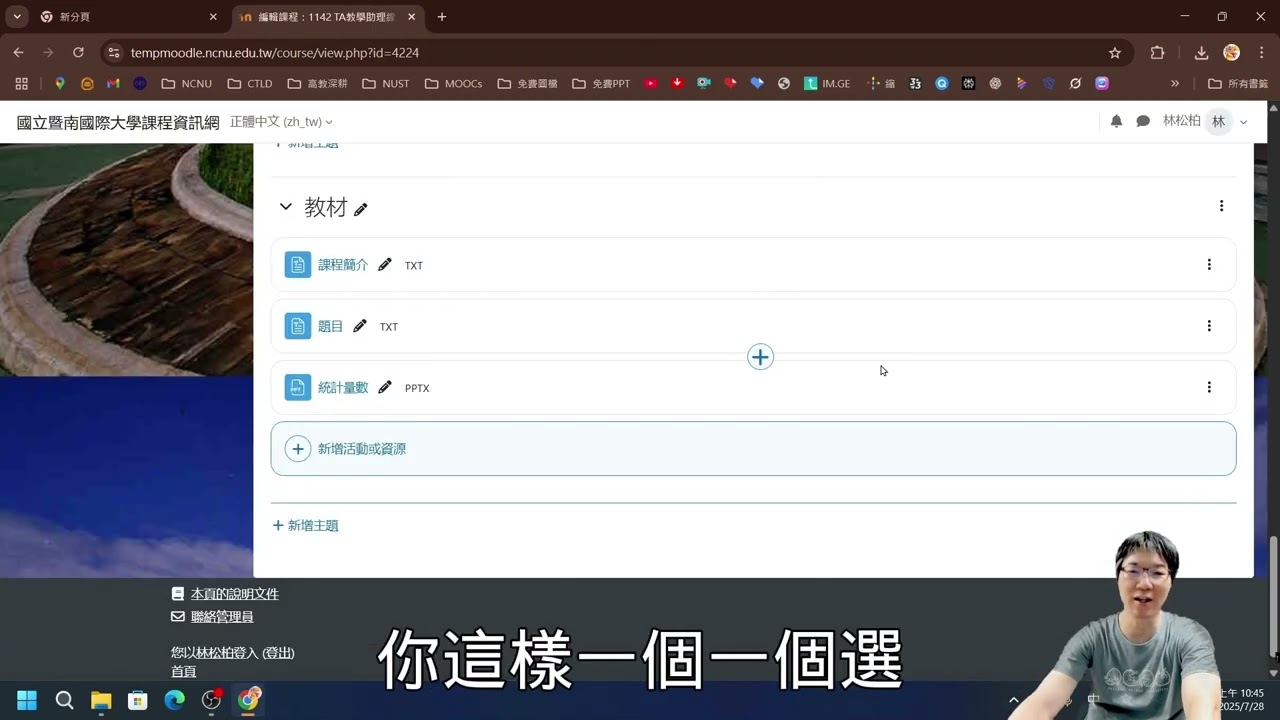Click the edit pencil next to 統計量數
This screenshot has height=720, width=1280.
[x=385, y=387]
